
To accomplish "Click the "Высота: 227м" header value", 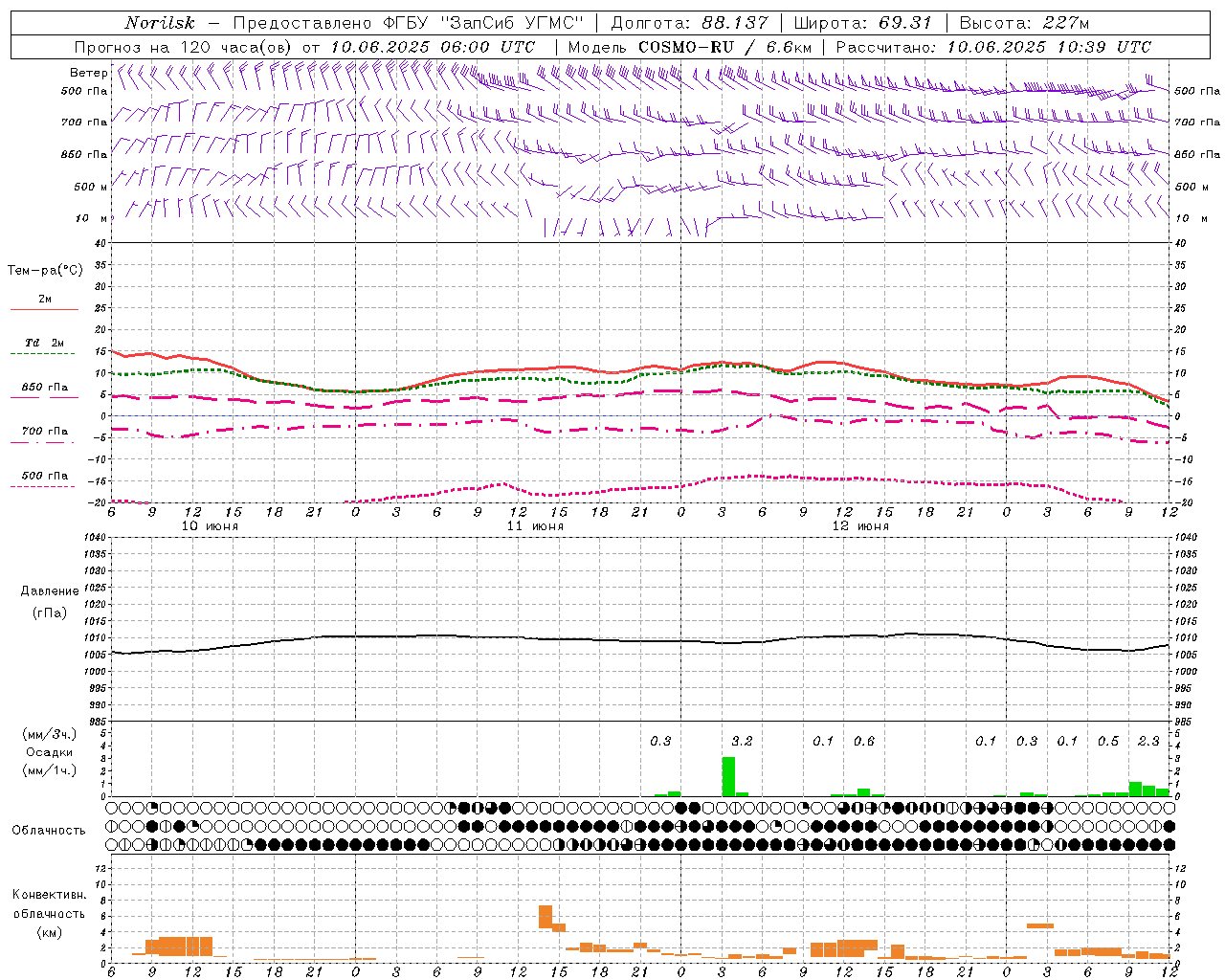I will 1024,23.
